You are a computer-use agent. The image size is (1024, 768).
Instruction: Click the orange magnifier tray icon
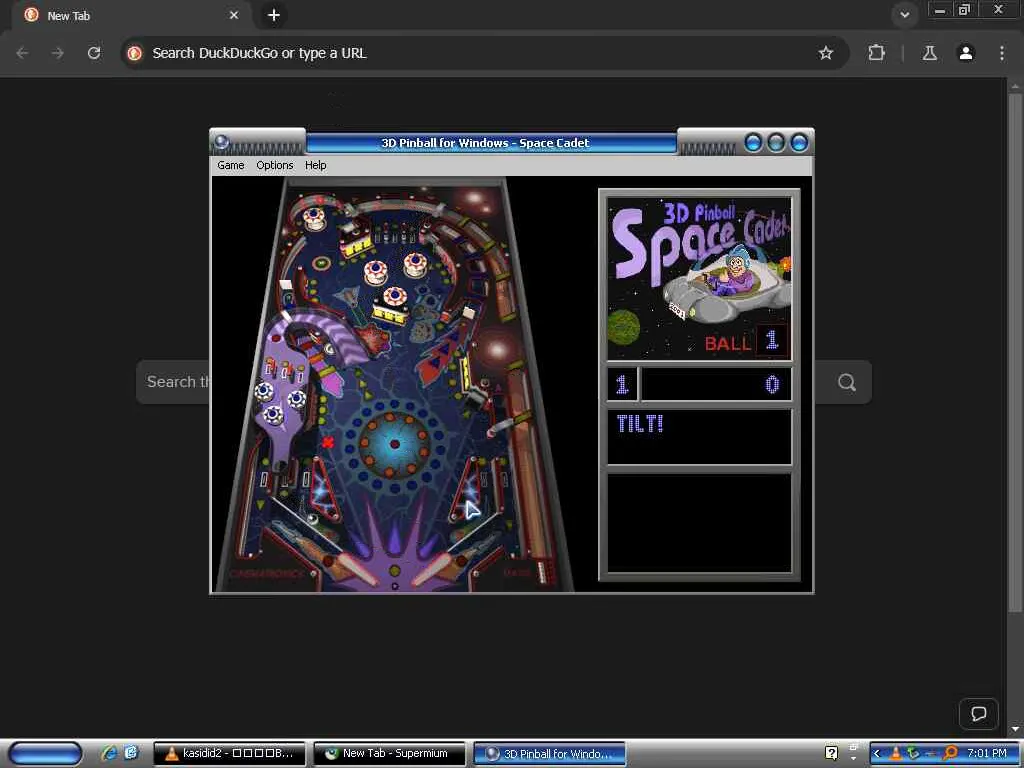pos(950,754)
